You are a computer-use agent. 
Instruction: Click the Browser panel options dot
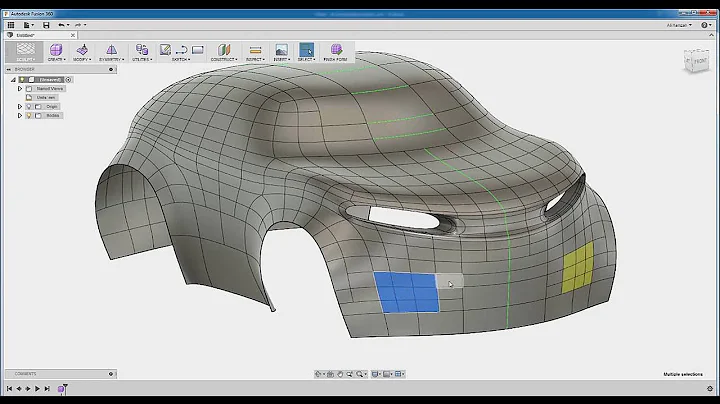pos(111,69)
